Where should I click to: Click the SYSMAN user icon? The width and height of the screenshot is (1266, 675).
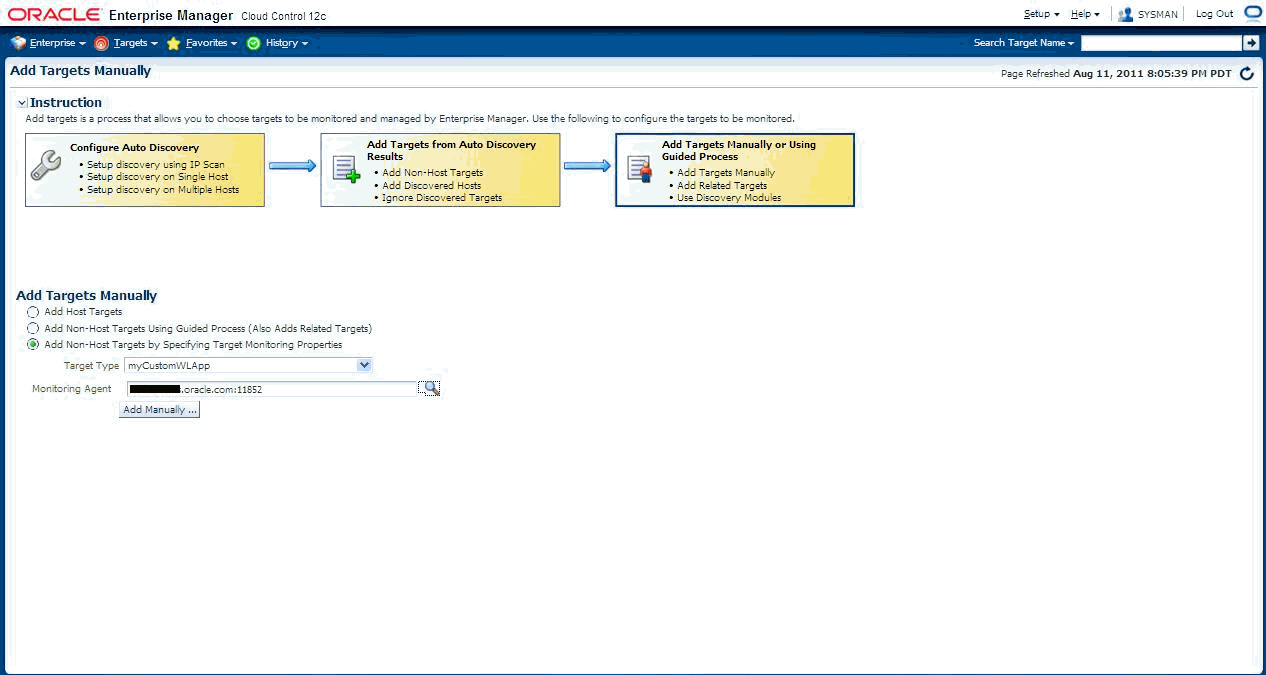click(1126, 14)
